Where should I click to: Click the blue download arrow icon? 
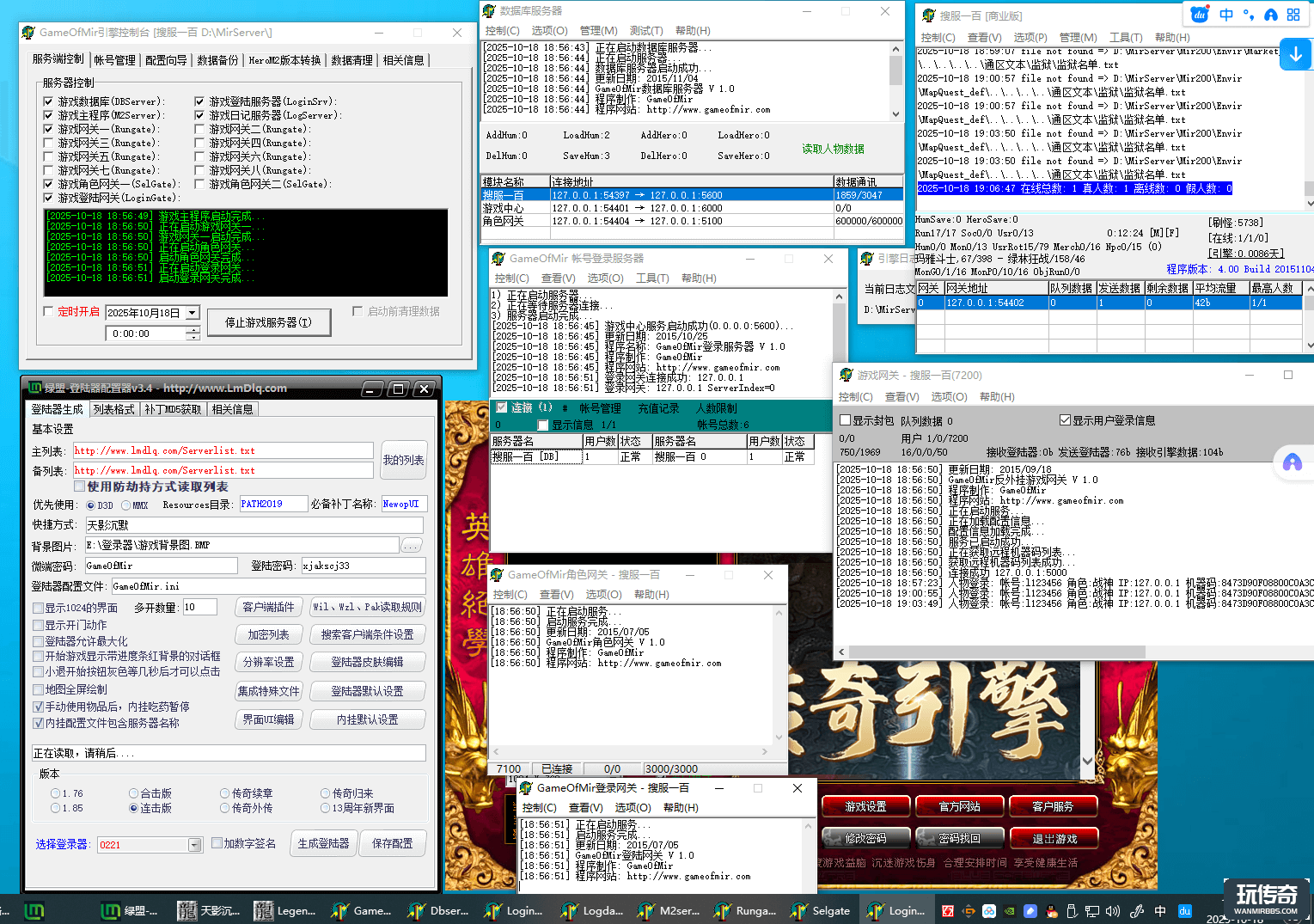click(1295, 54)
